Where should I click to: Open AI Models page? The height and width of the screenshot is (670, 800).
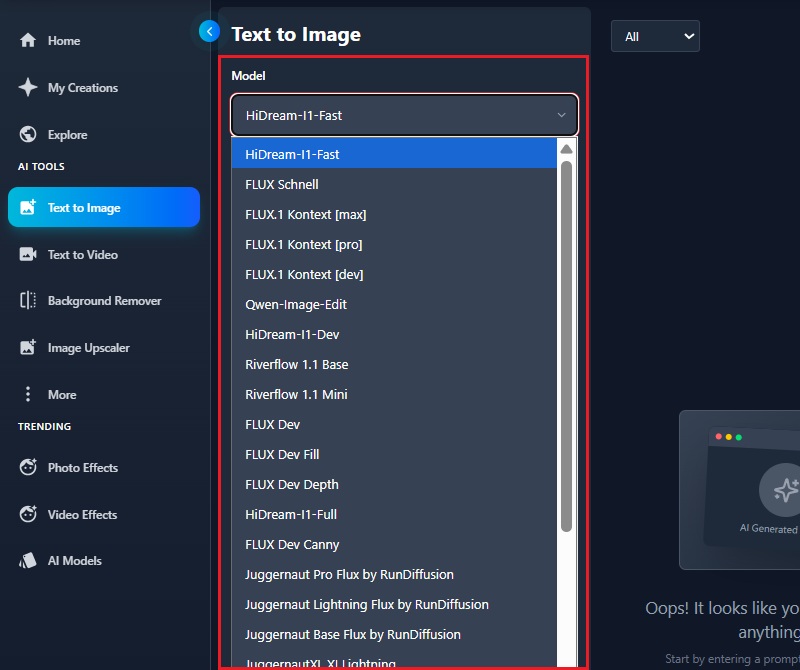pos(74,561)
